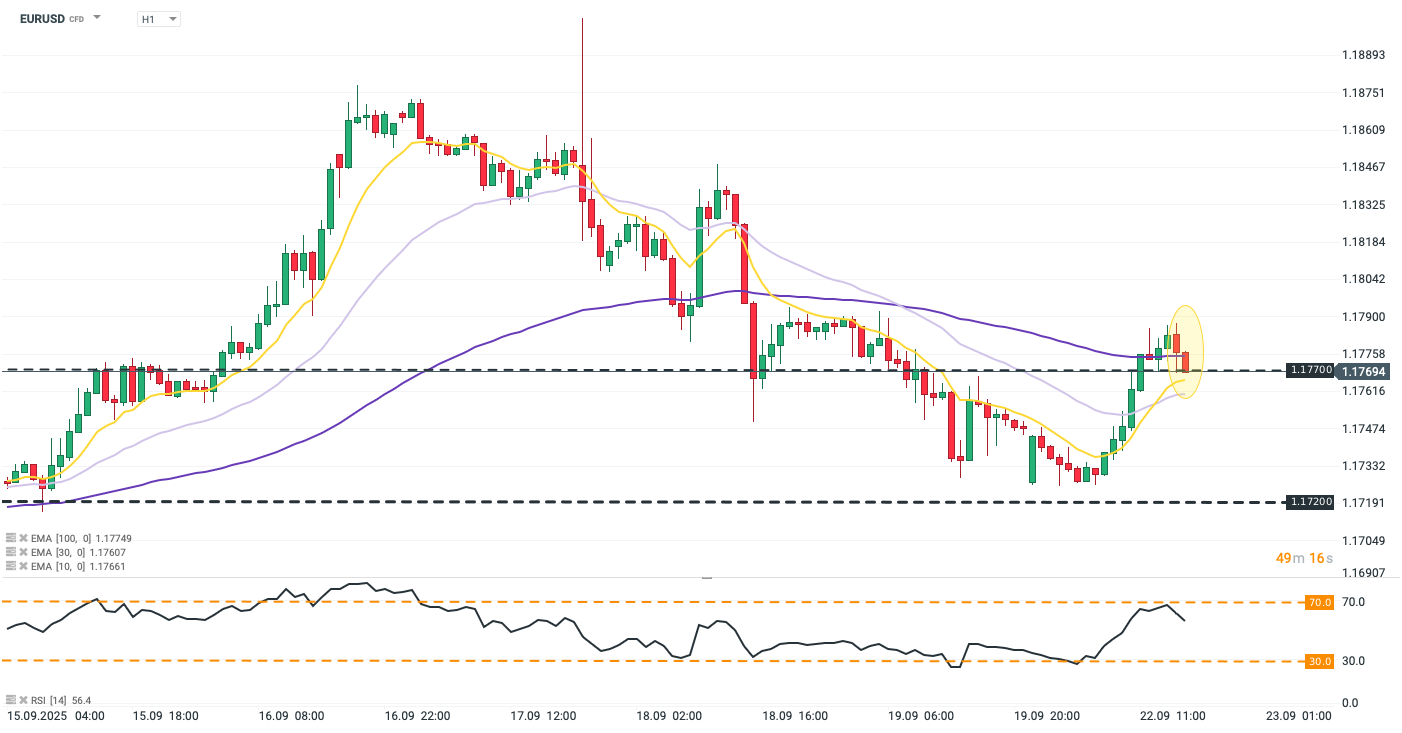Open settings icon for EMA 10 indicator
The image size is (1402, 733).
[x=11, y=566]
